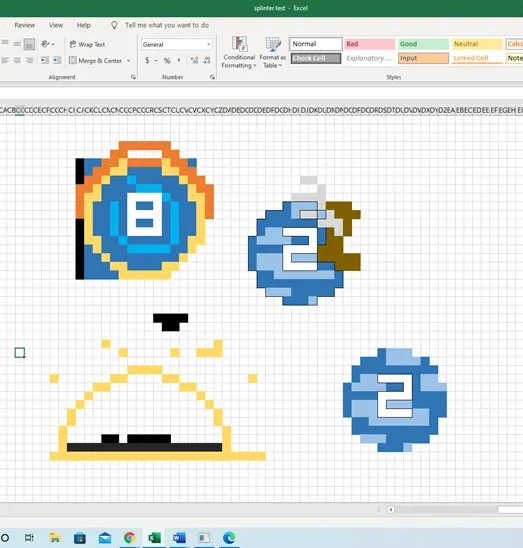Click the Tell me lightbulb icon
523x548 pixels.
114,25
